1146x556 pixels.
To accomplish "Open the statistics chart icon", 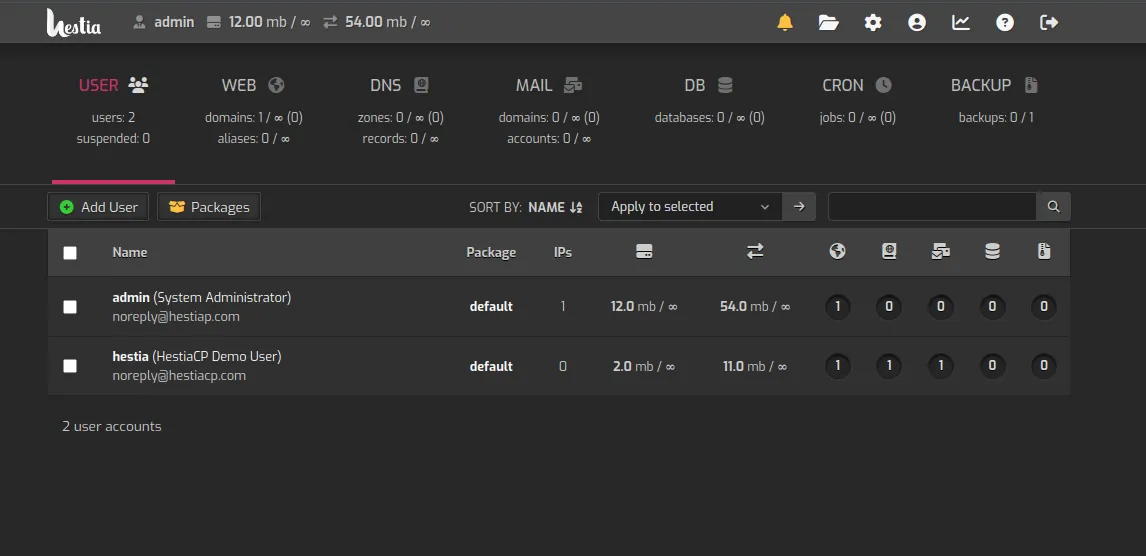I will [960, 23].
